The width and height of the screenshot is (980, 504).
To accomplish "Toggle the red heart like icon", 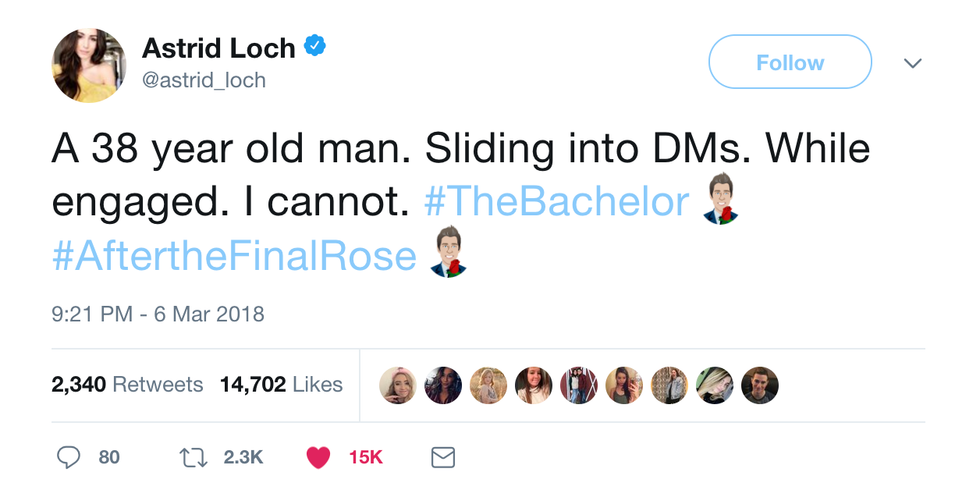I will coord(318,457).
